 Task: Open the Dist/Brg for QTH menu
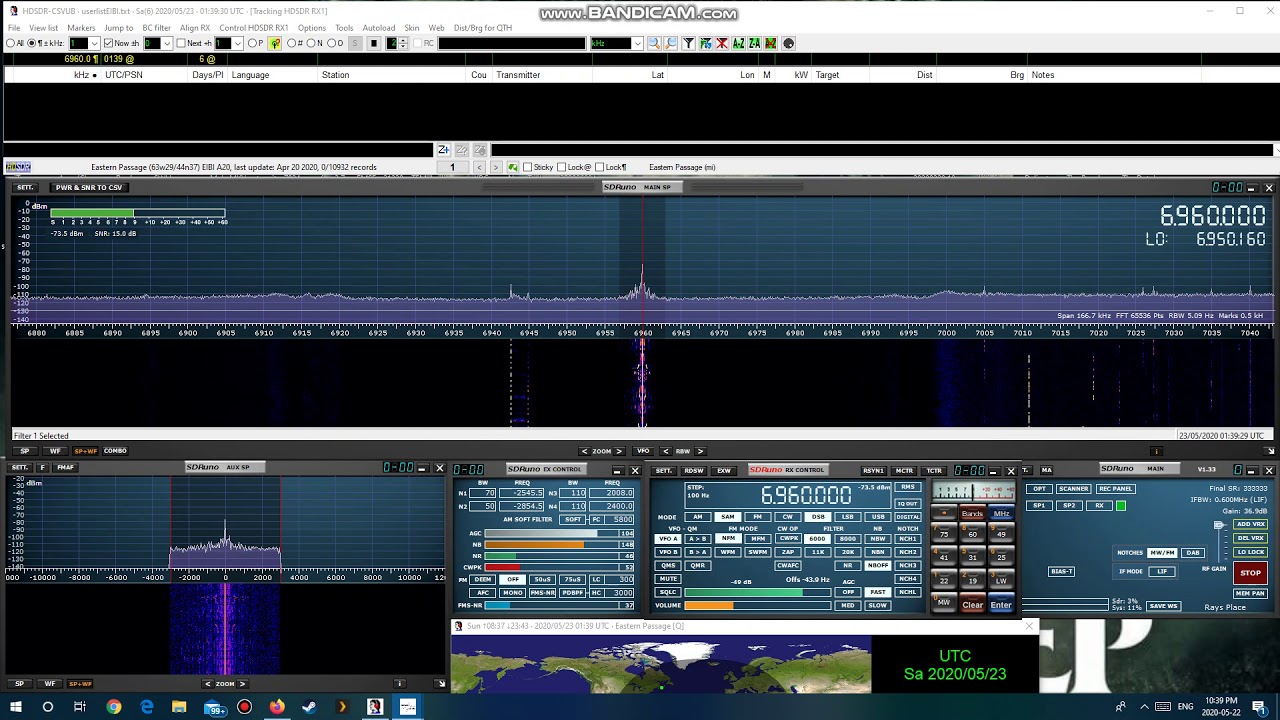click(x=483, y=28)
